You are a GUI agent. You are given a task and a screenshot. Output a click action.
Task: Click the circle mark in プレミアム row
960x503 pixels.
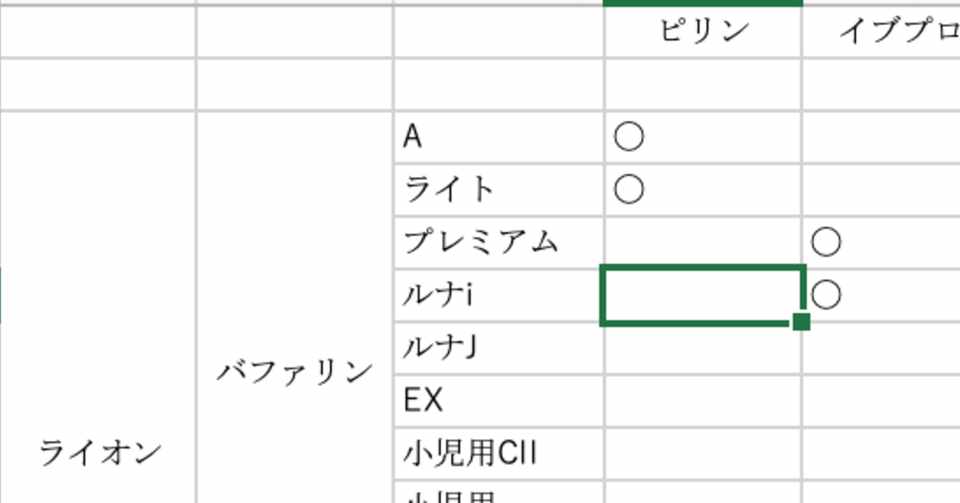click(826, 242)
